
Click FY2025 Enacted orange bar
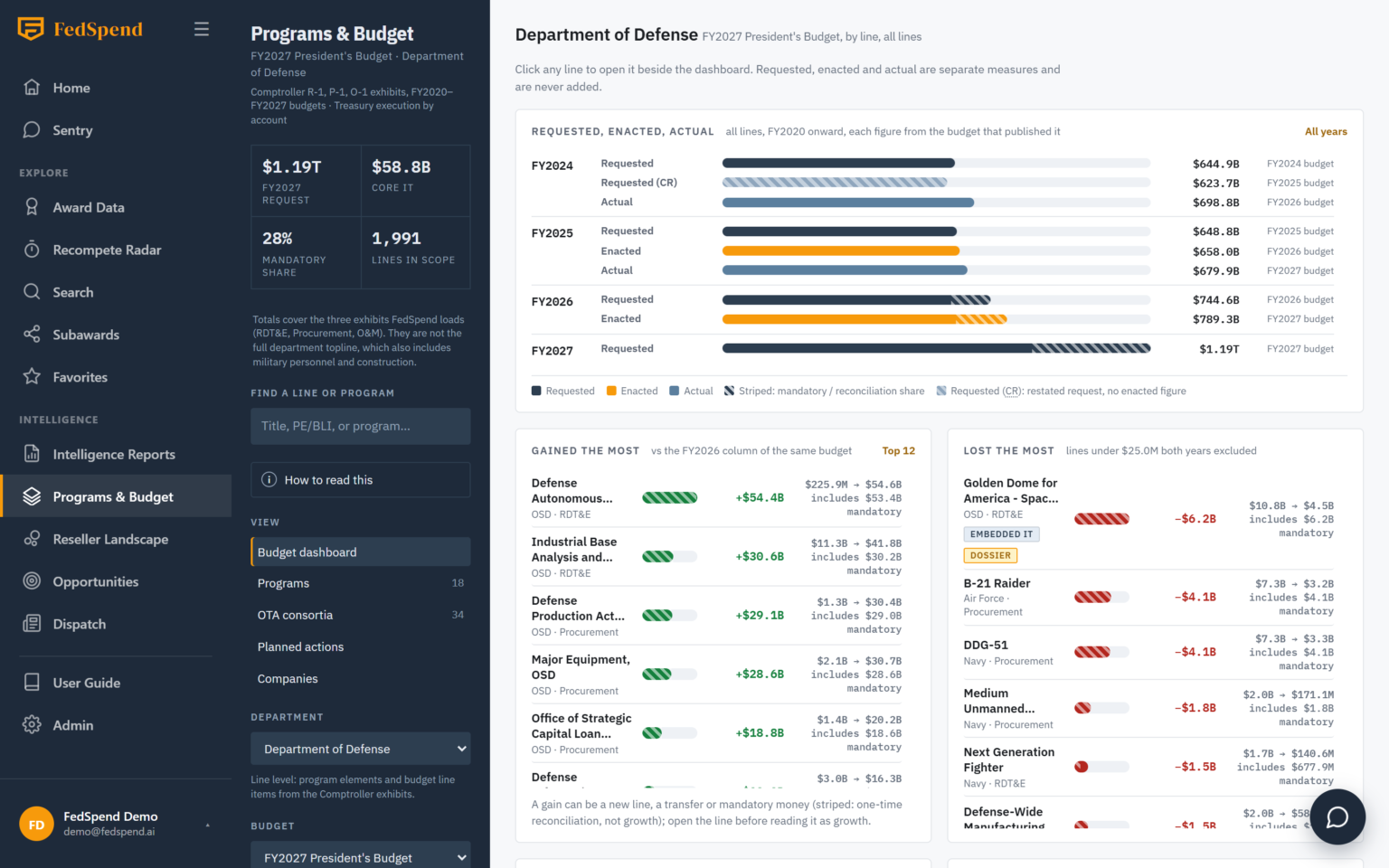point(841,251)
